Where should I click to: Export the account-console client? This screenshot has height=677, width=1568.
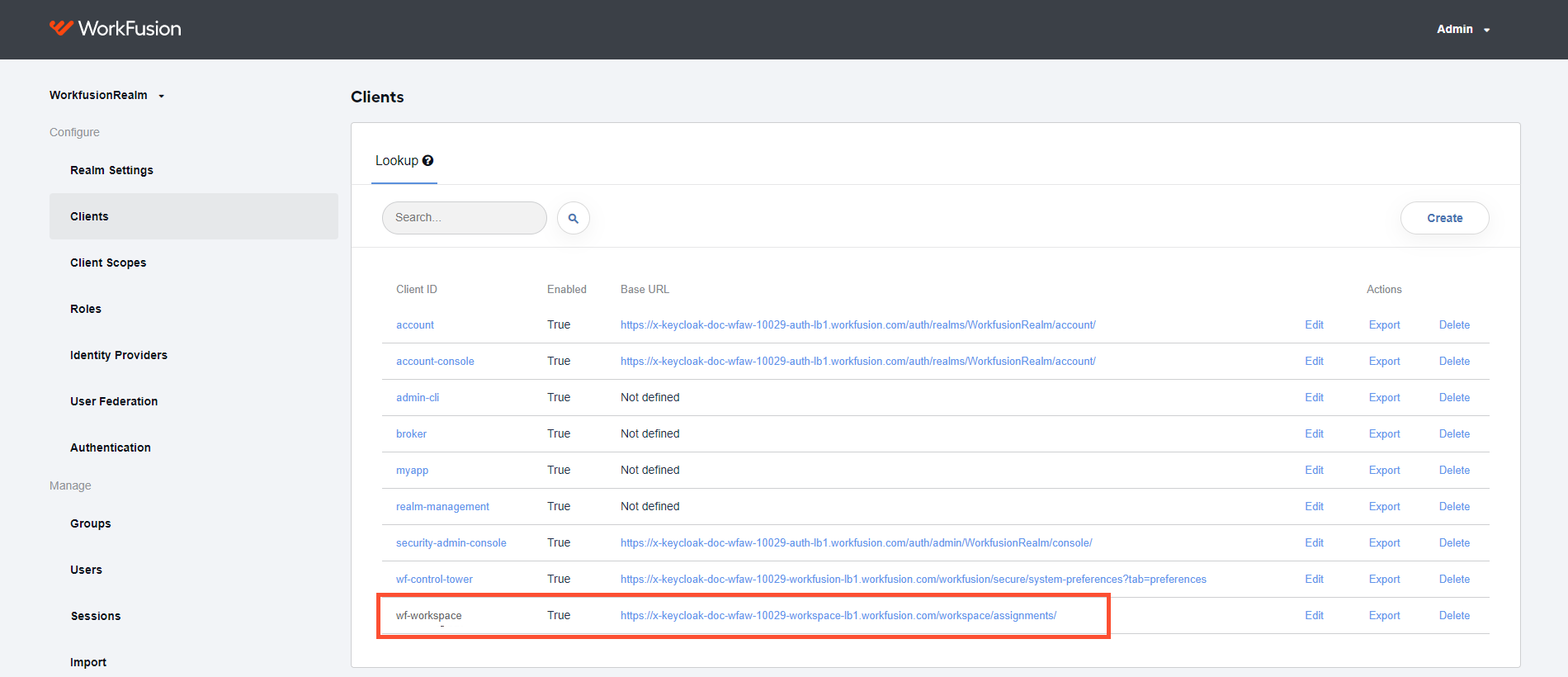pos(1384,362)
